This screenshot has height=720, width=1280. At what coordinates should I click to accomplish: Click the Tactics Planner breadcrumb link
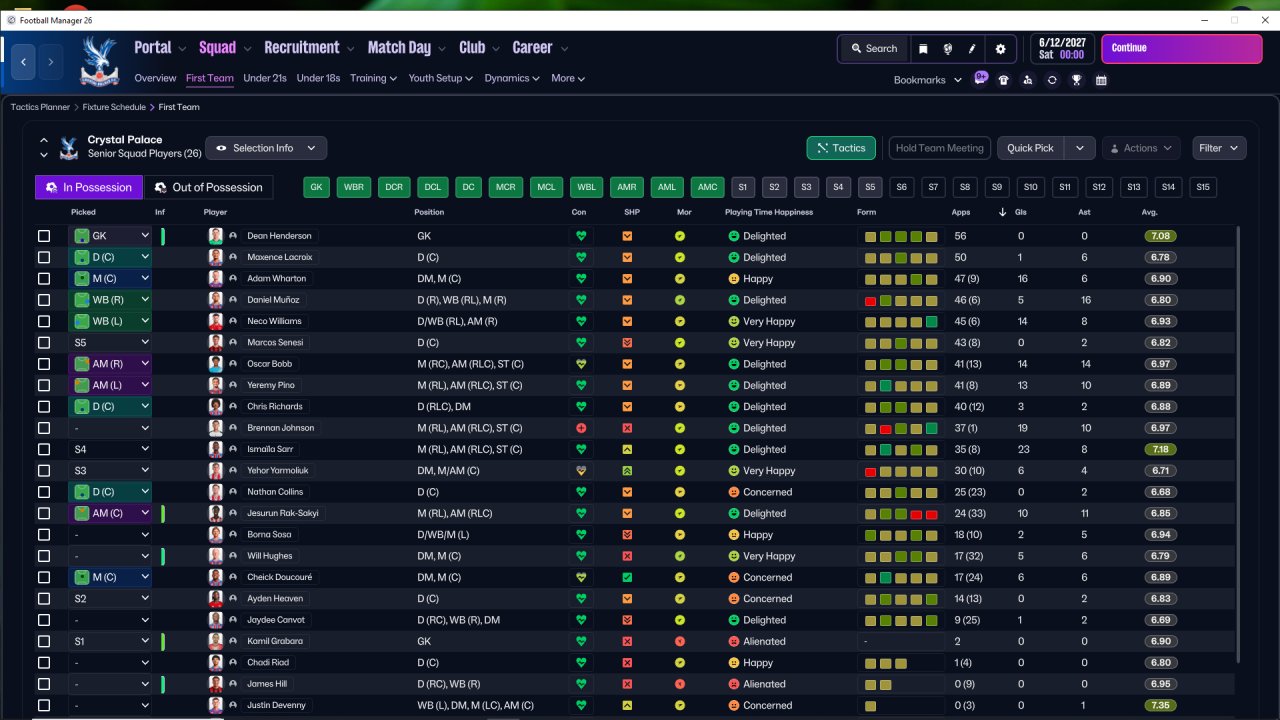click(40, 107)
